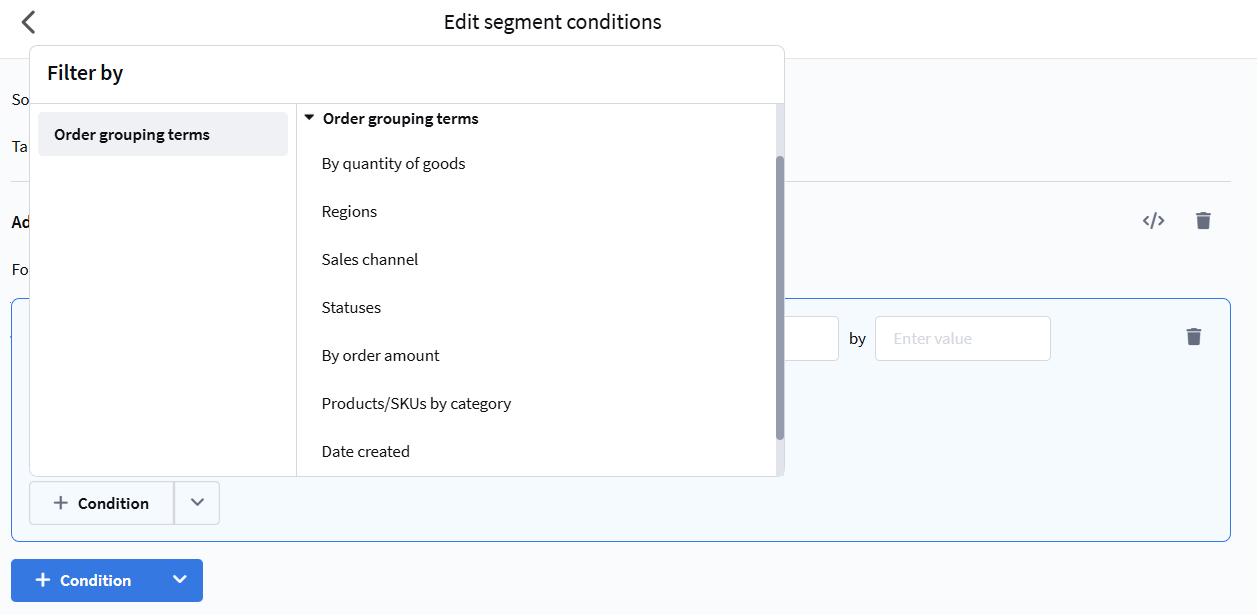
Task: Select Date created filter option
Action: pyautogui.click(x=365, y=451)
